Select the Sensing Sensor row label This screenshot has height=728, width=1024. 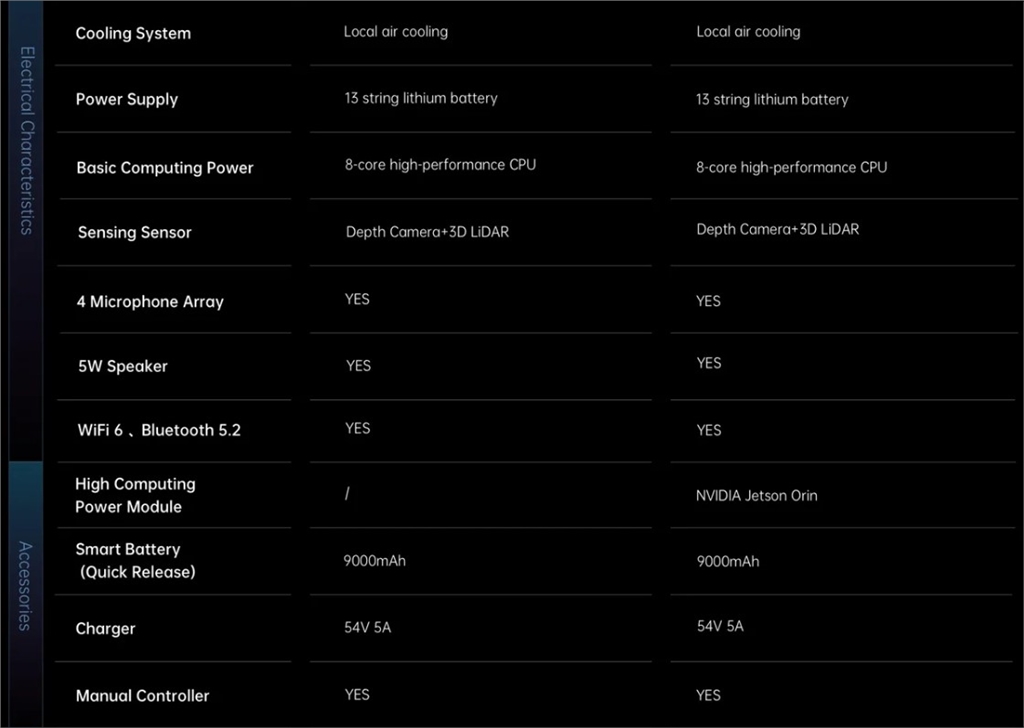[x=135, y=232]
